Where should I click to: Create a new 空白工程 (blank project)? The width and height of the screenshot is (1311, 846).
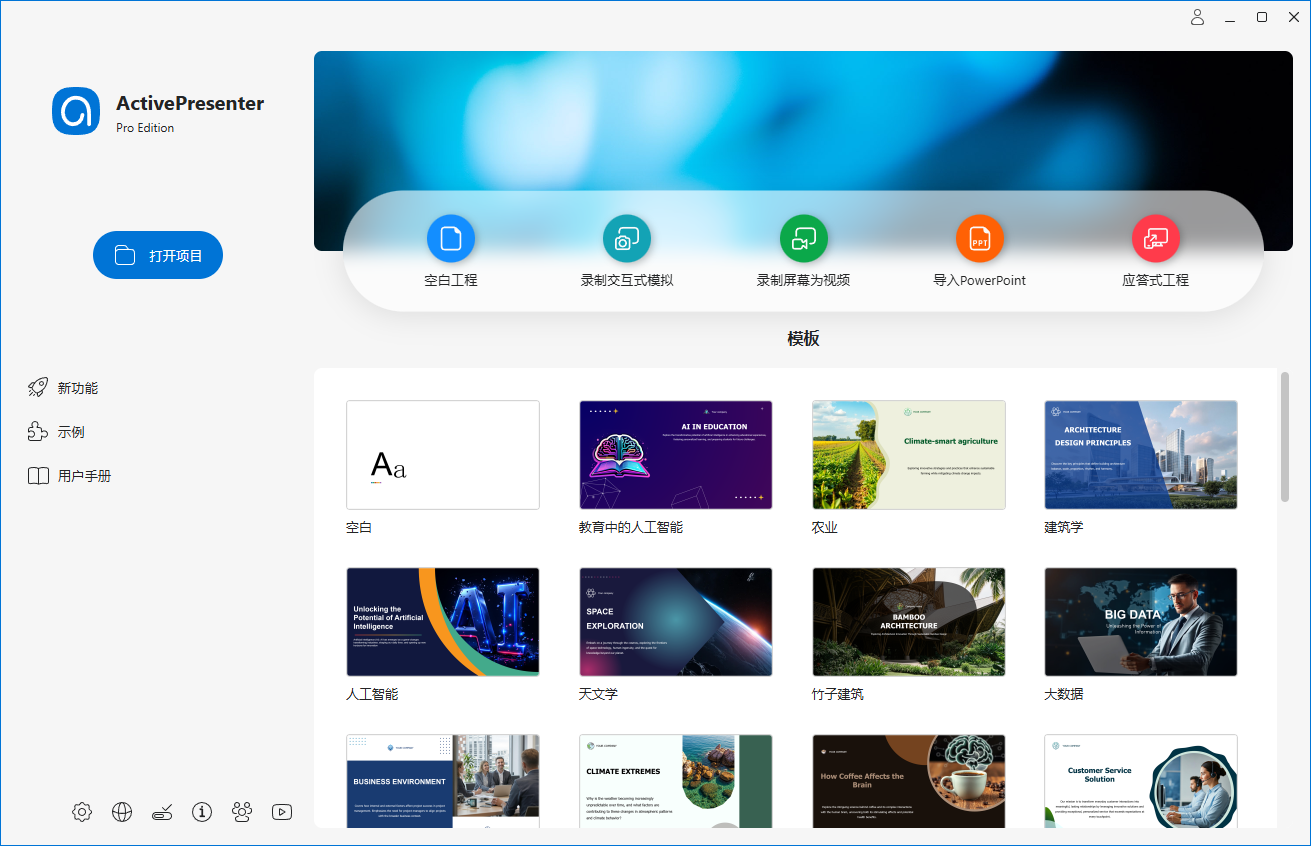450,251
